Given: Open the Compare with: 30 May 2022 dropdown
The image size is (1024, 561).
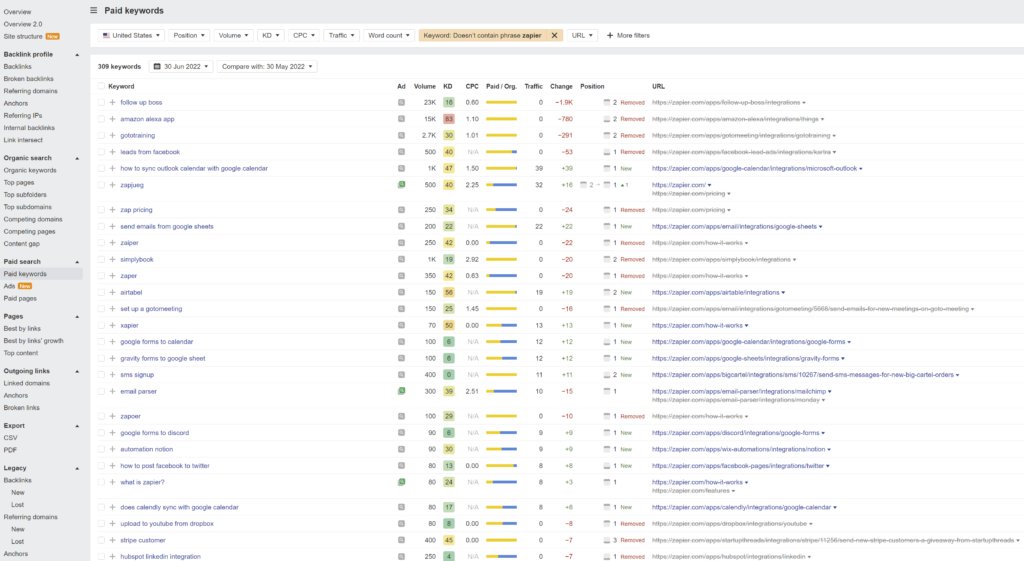Looking at the screenshot, I should coord(267,67).
